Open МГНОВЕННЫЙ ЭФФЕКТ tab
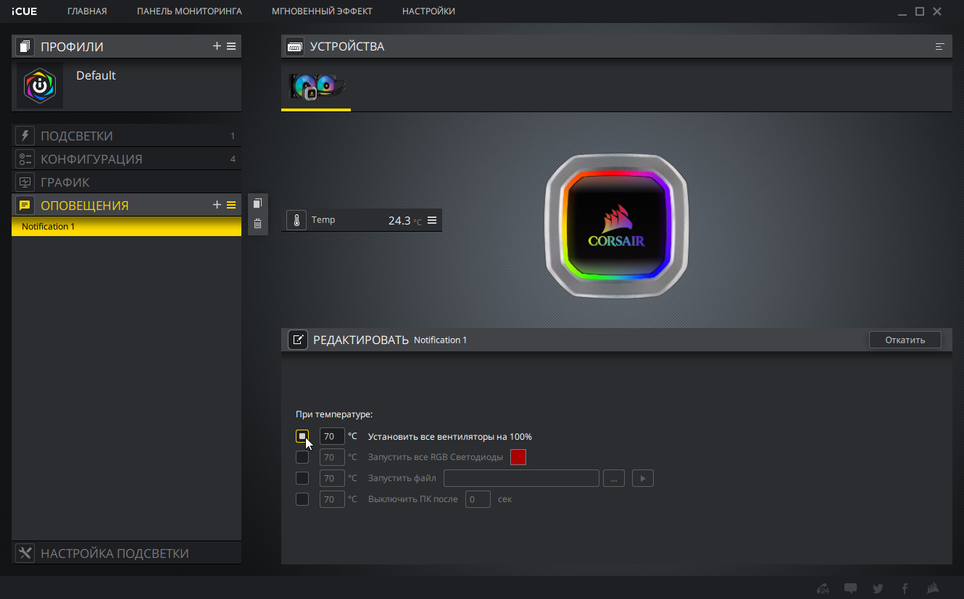 [x=322, y=11]
